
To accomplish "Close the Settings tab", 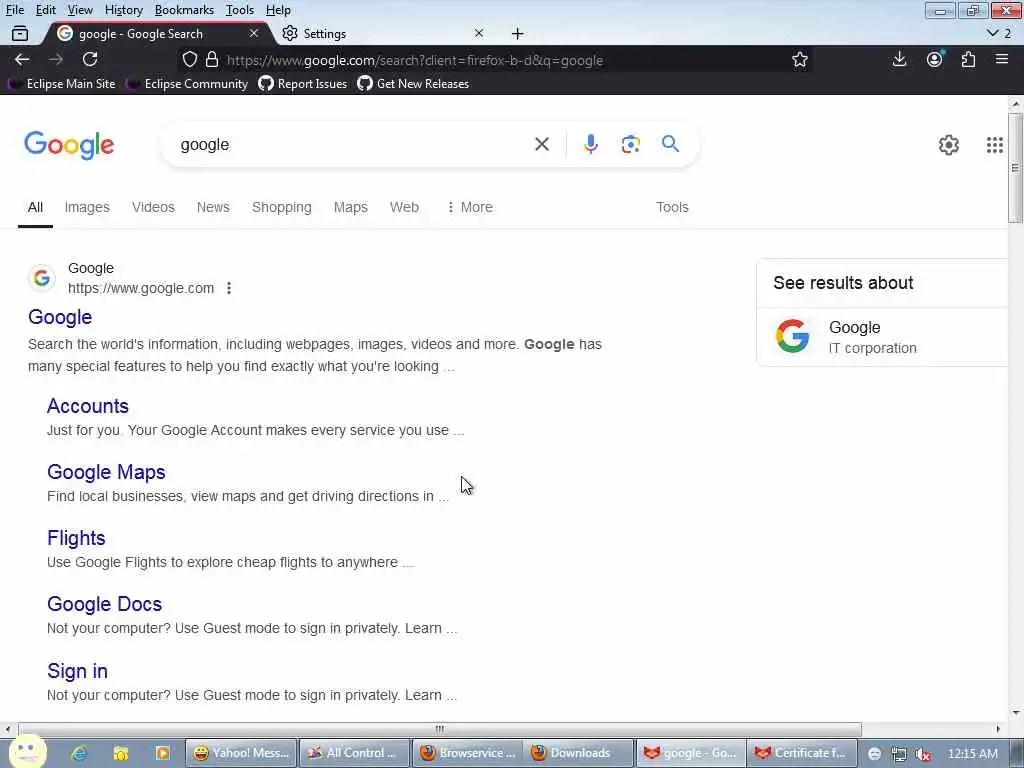I will coord(479,33).
